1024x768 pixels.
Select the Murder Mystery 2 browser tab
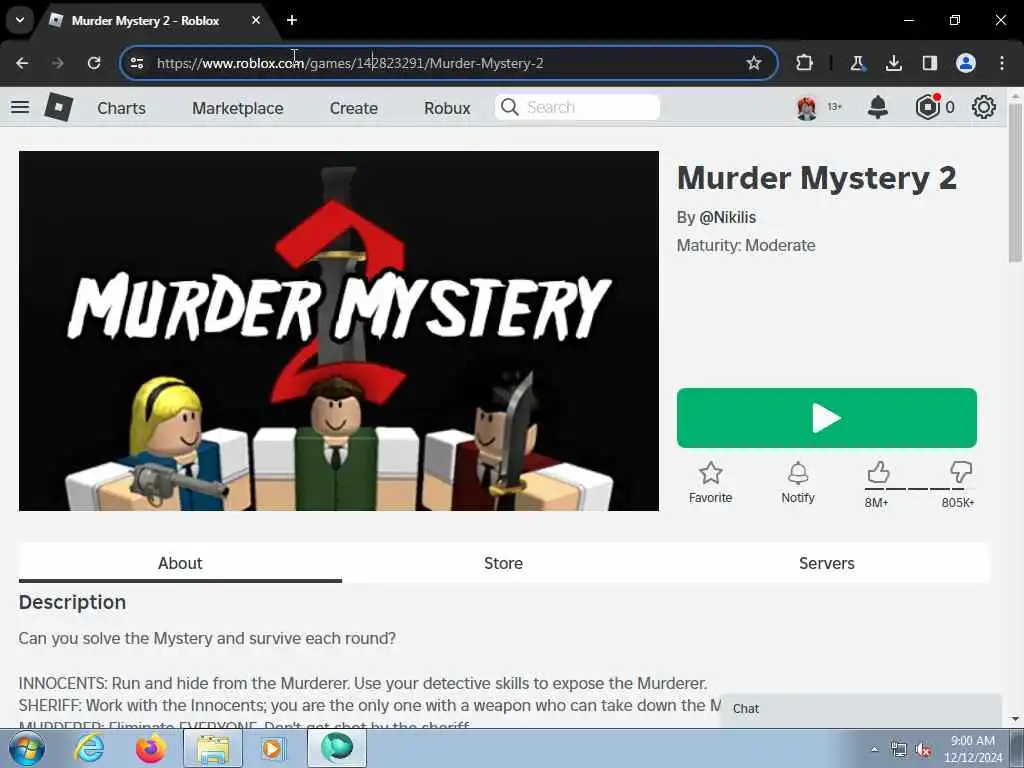point(145,20)
